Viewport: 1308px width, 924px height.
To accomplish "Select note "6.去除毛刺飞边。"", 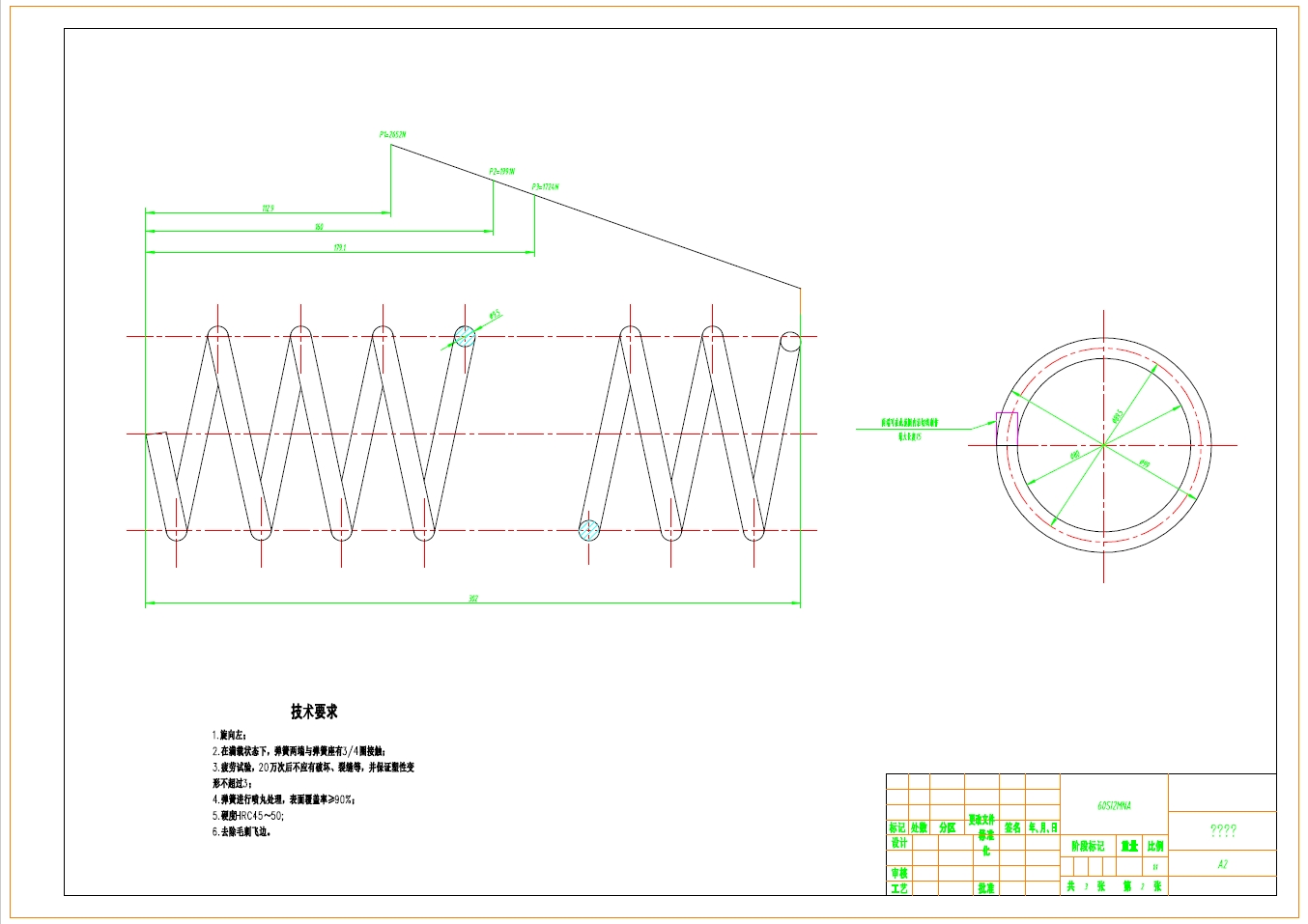I will 242,831.
